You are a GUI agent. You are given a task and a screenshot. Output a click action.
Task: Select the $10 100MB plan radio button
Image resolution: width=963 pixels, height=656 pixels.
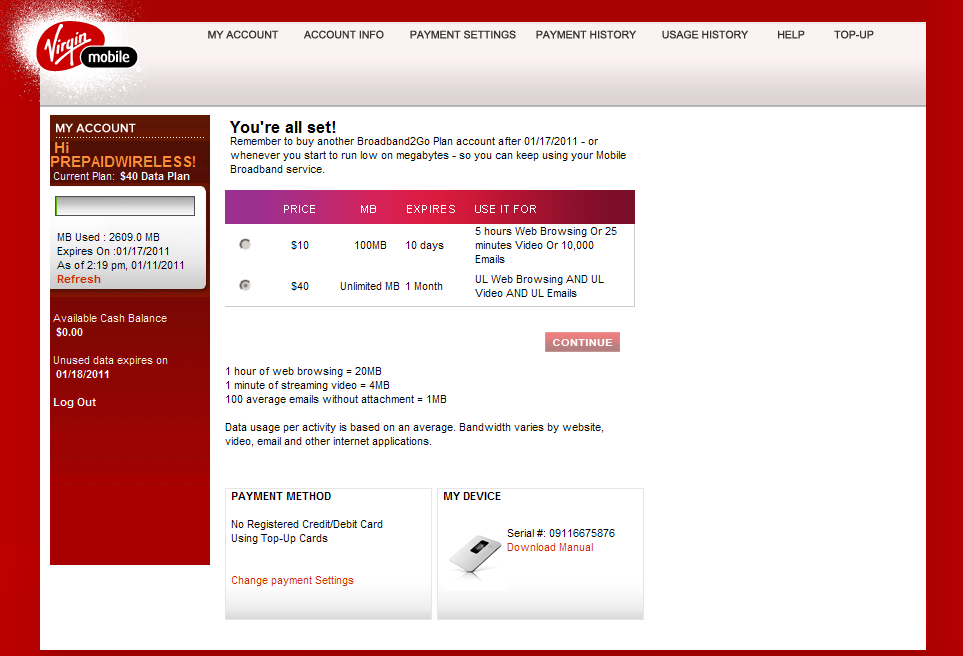[x=245, y=244]
